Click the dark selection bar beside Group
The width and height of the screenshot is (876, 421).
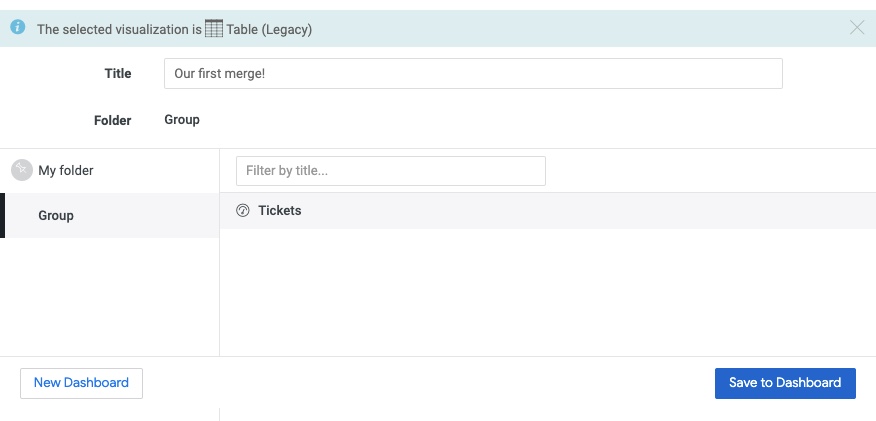pos(2,216)
